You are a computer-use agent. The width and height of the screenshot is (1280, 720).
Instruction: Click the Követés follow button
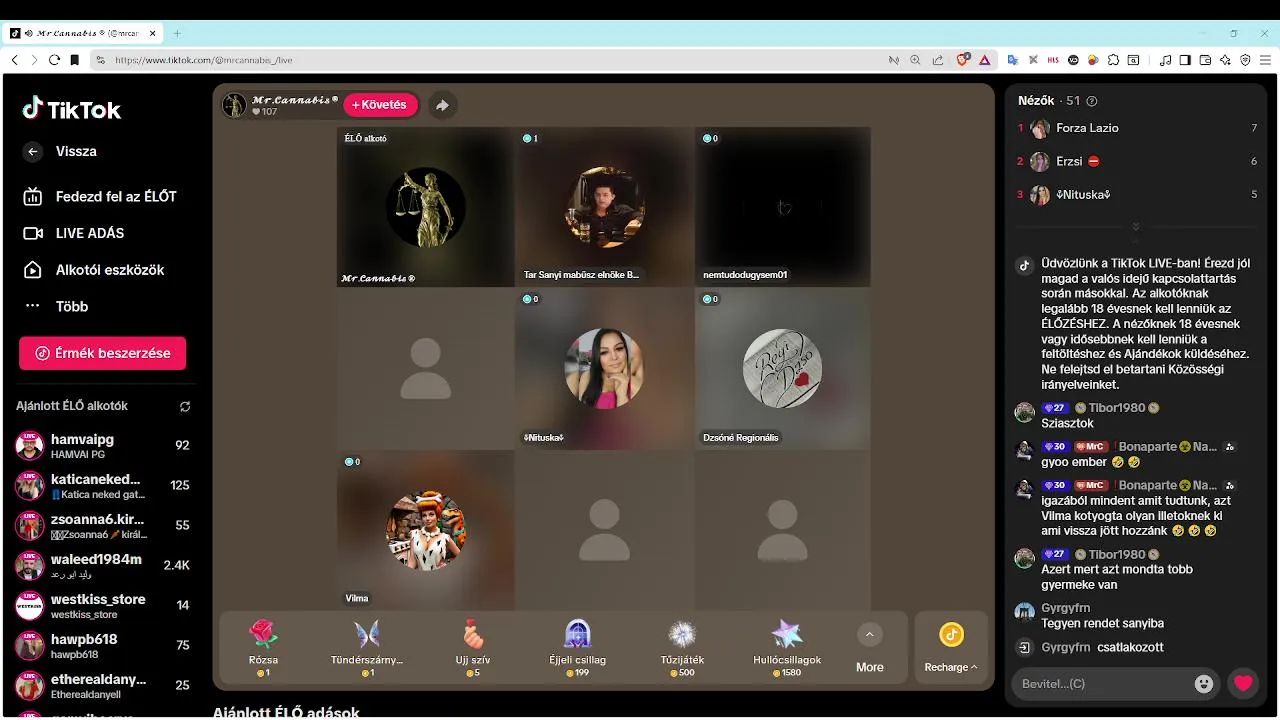coord(380,105)
